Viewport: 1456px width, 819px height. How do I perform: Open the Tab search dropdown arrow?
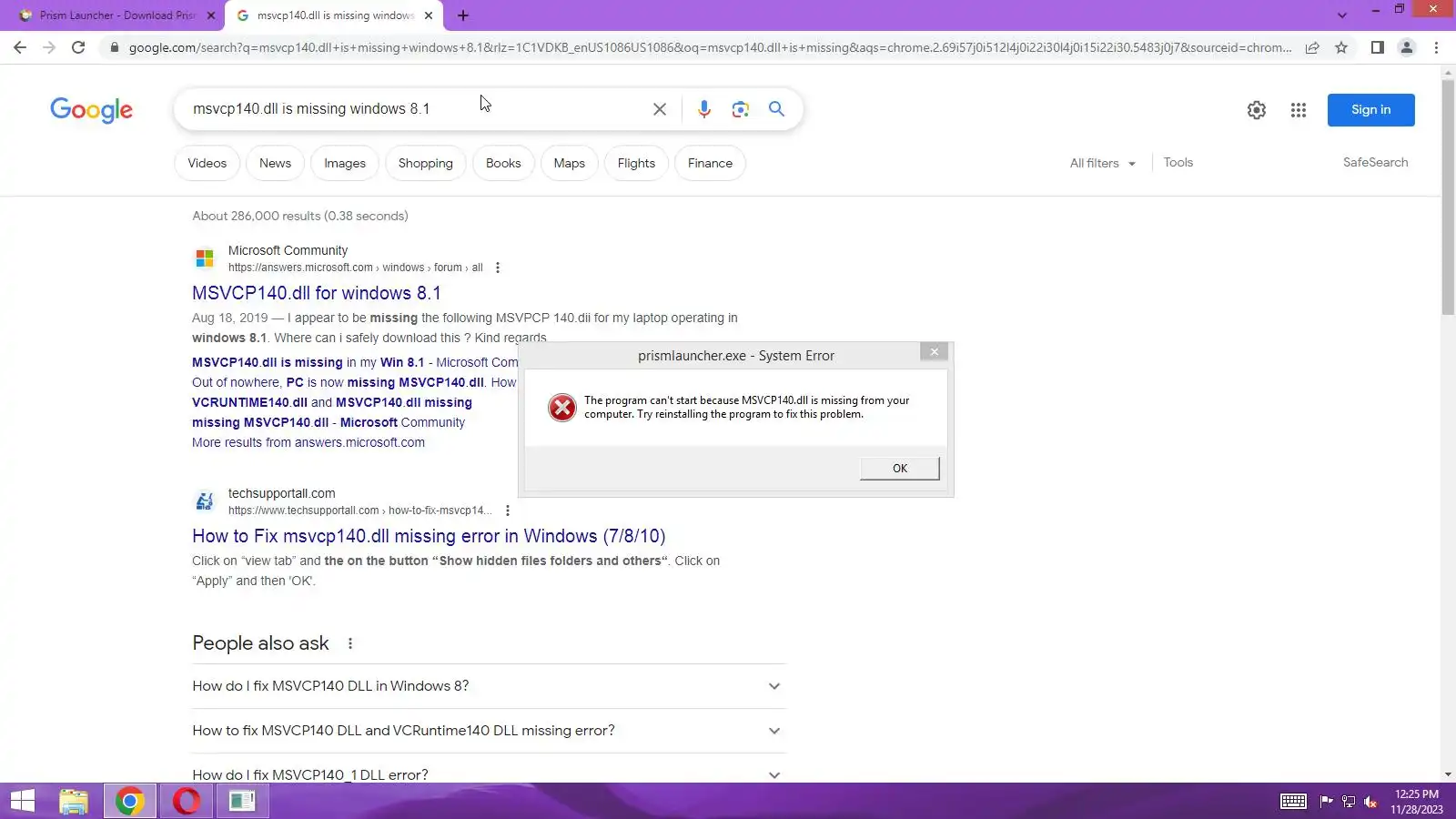(x=1341, y=15)
